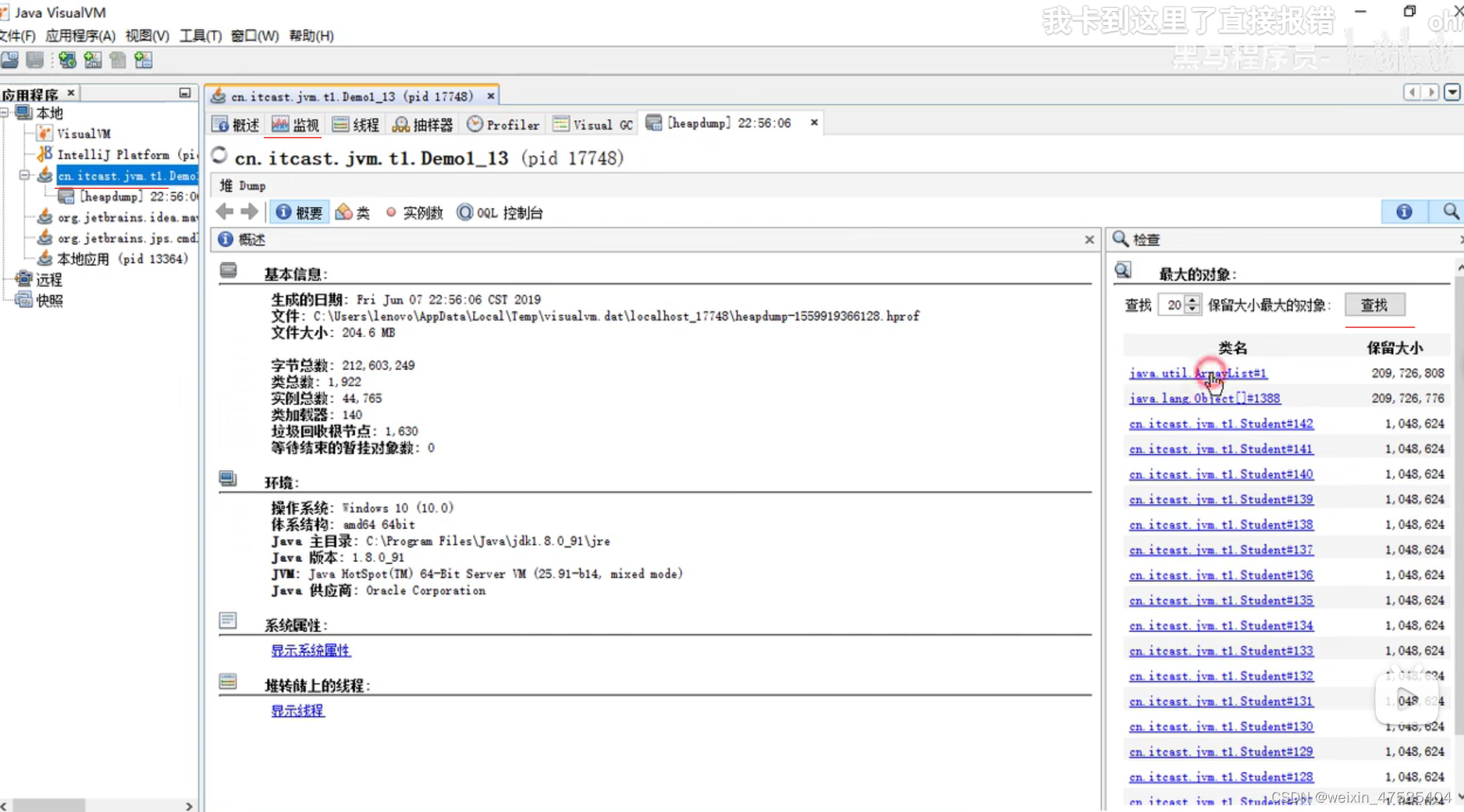Minimize the 应用程序 side panel

[185, 93]
